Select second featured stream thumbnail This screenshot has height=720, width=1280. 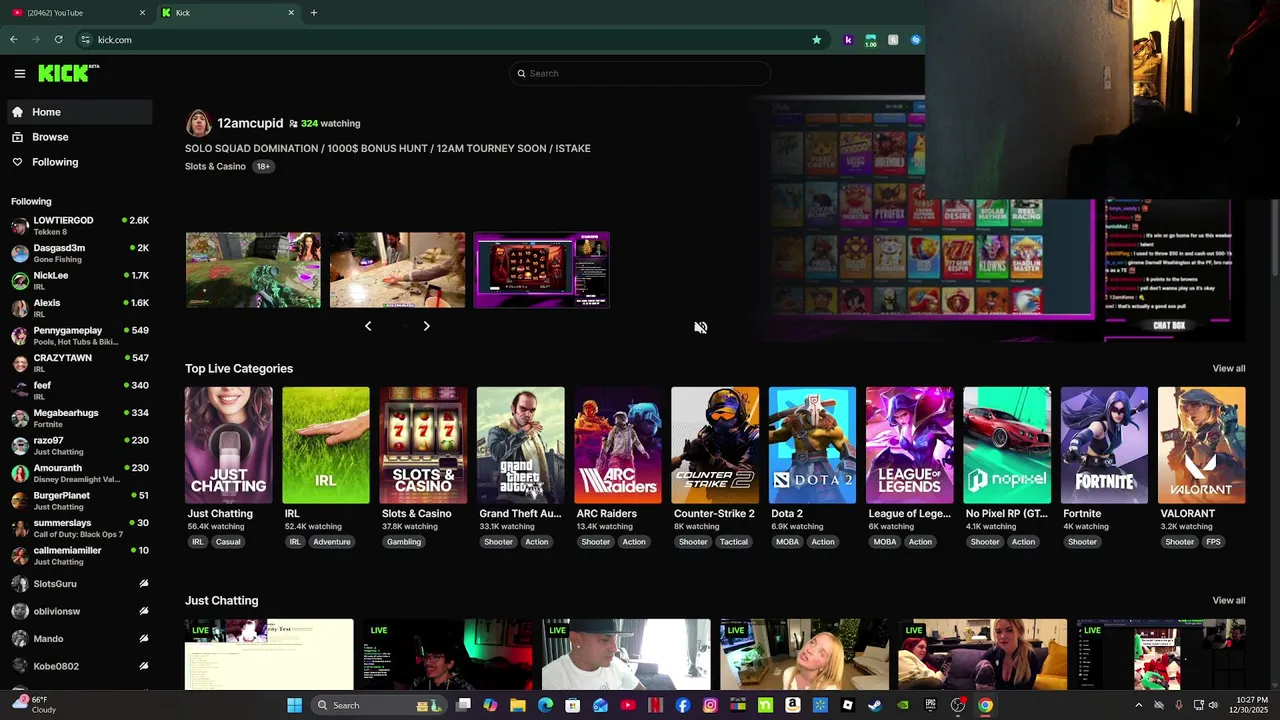click(398, 270)
